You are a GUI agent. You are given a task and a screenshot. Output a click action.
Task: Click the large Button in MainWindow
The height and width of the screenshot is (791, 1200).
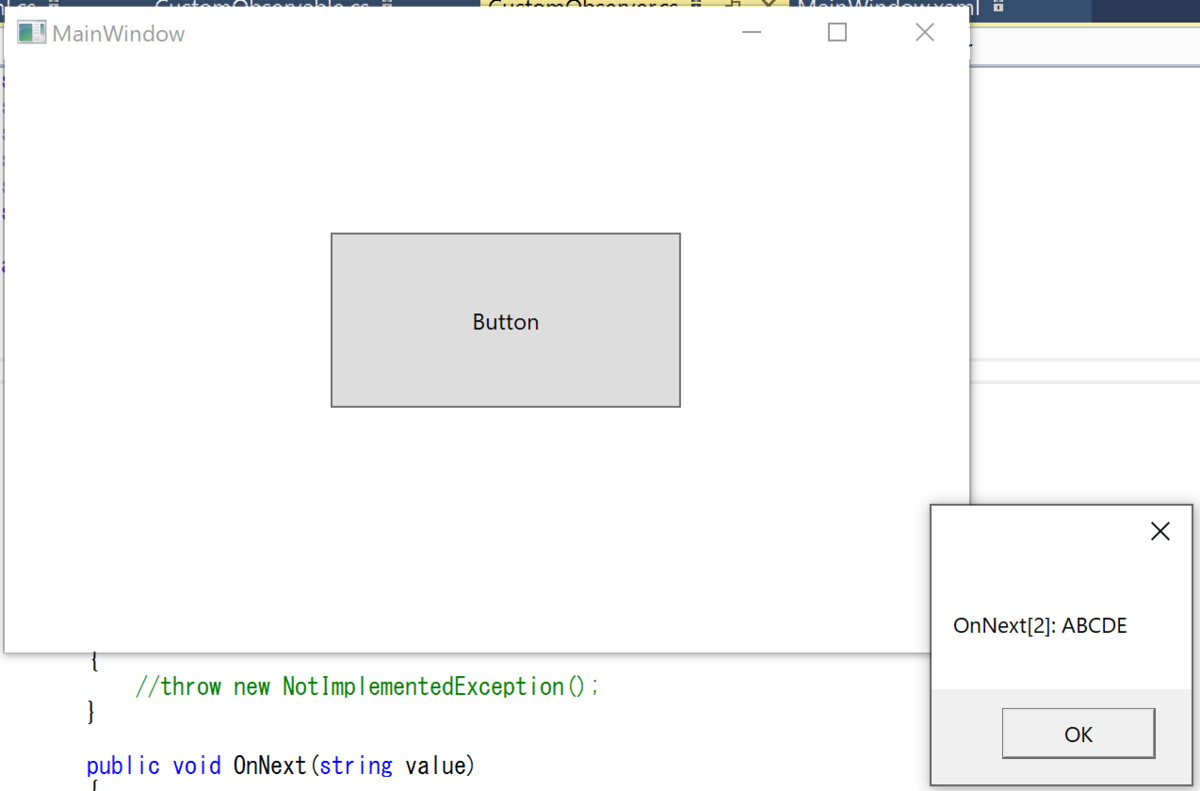coord(506,320)
